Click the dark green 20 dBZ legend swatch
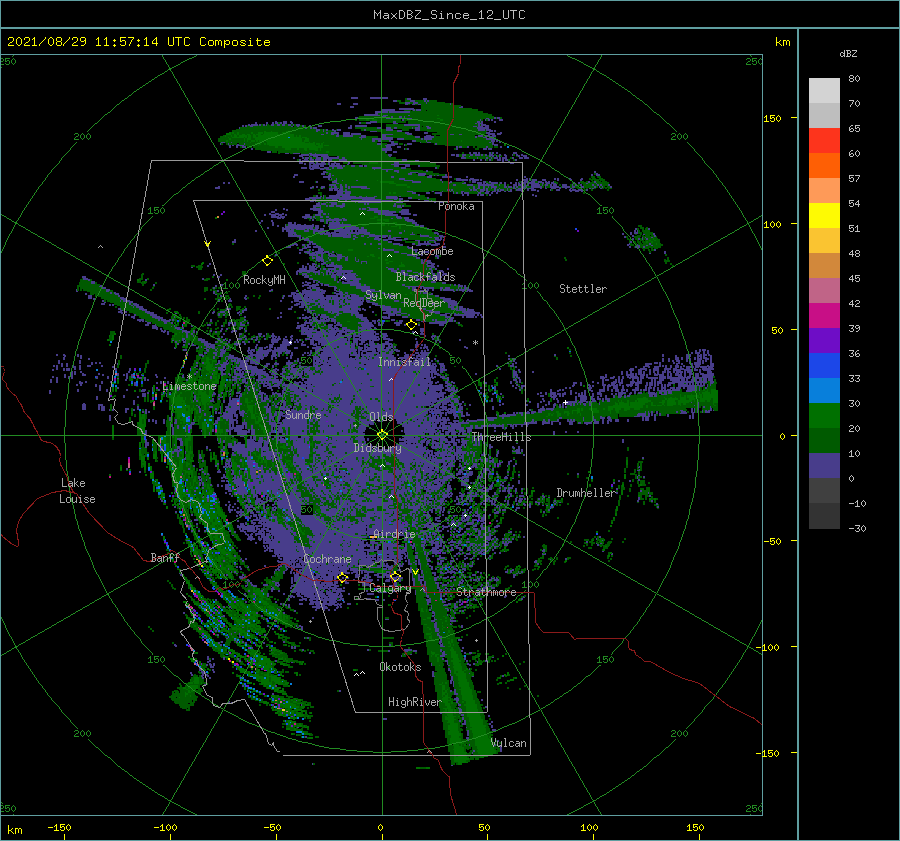This screenshot has height=841, width=900. 824,440
